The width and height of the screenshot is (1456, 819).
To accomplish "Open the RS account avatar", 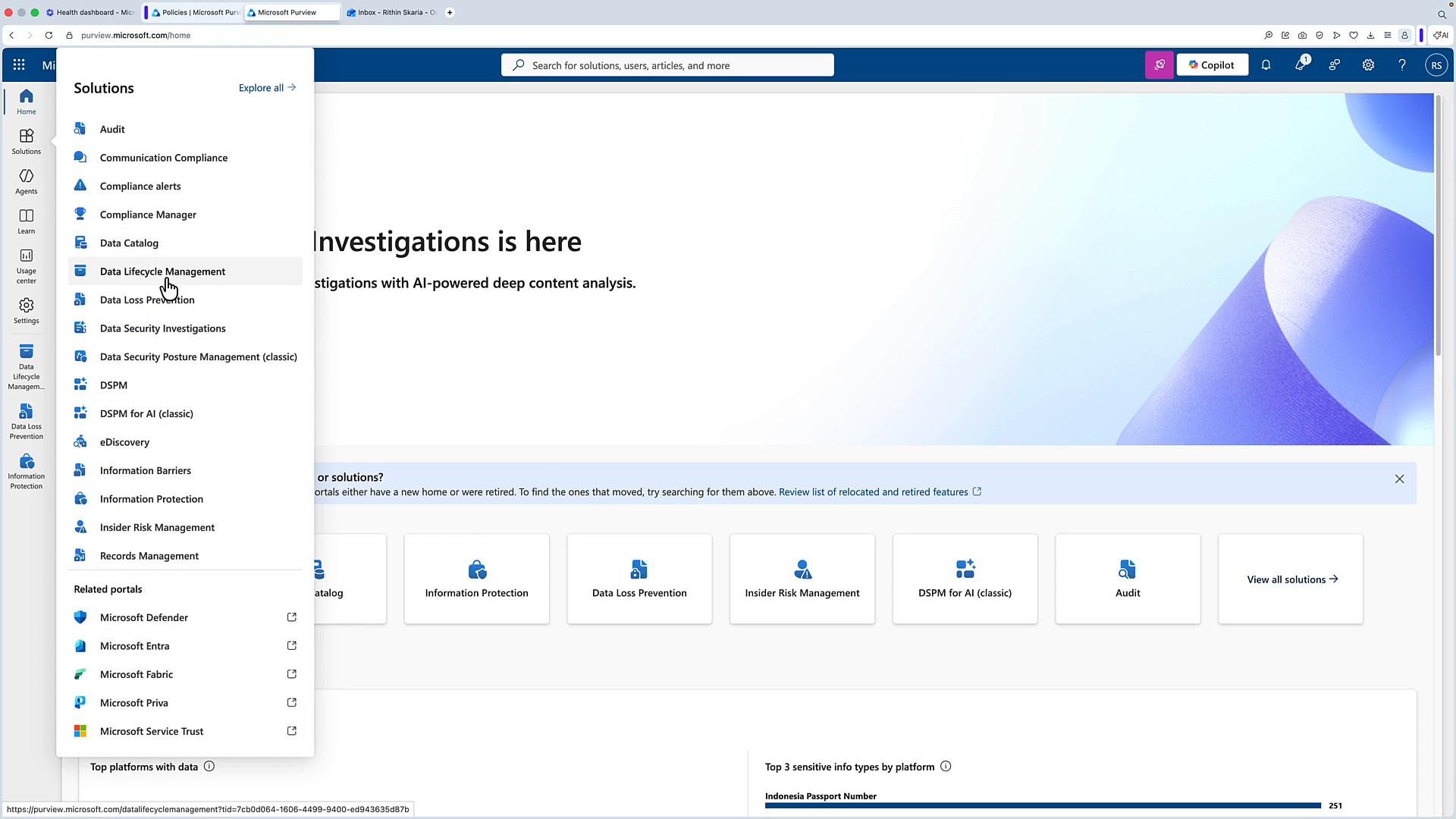I will click(x=1436, y=65).
